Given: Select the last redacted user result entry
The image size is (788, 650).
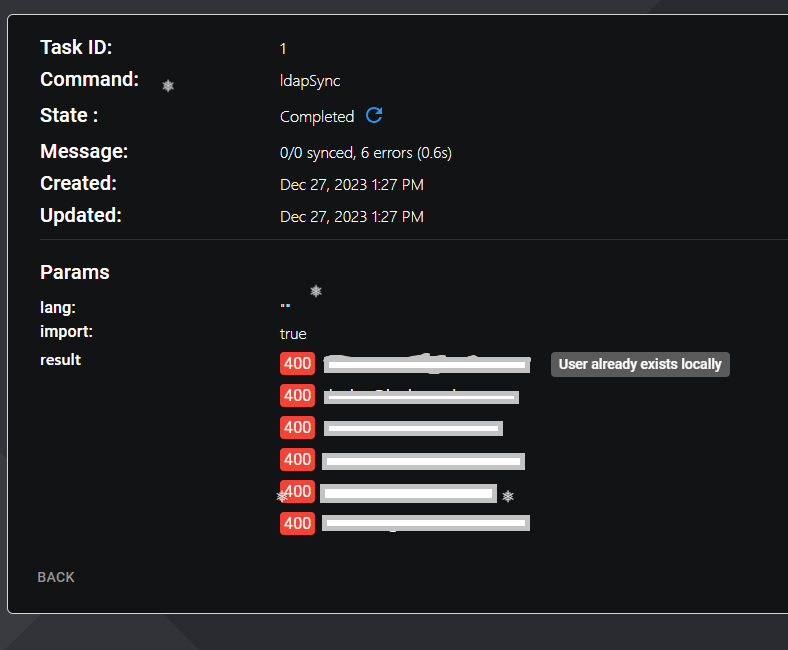Looking at the screenshot, I should [x=426, y=523].
